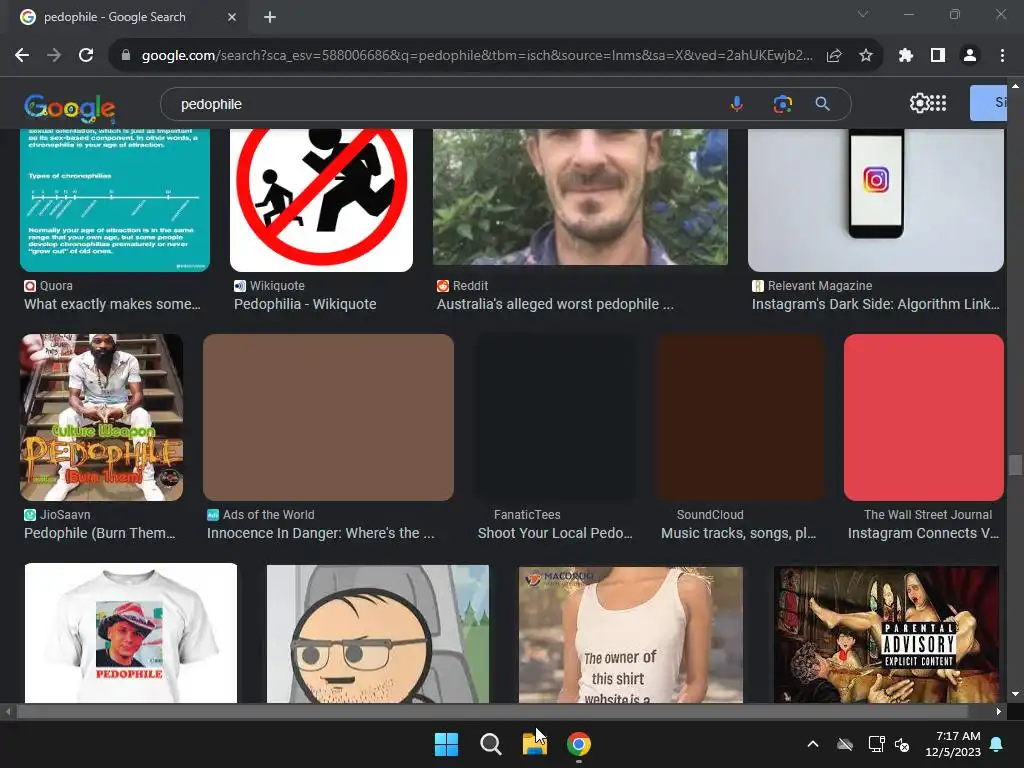Reload the current page
Screen dimensions: 1024x768
coord(86,56)
